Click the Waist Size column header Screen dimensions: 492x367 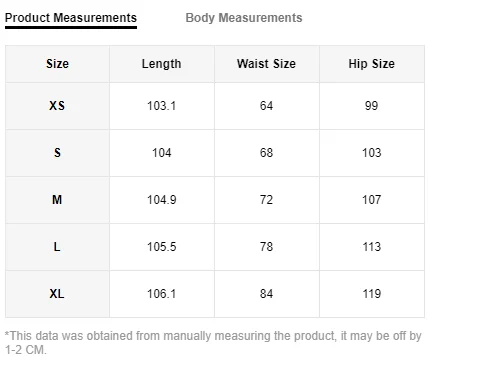pyautogui.click(x=266, y=64)
